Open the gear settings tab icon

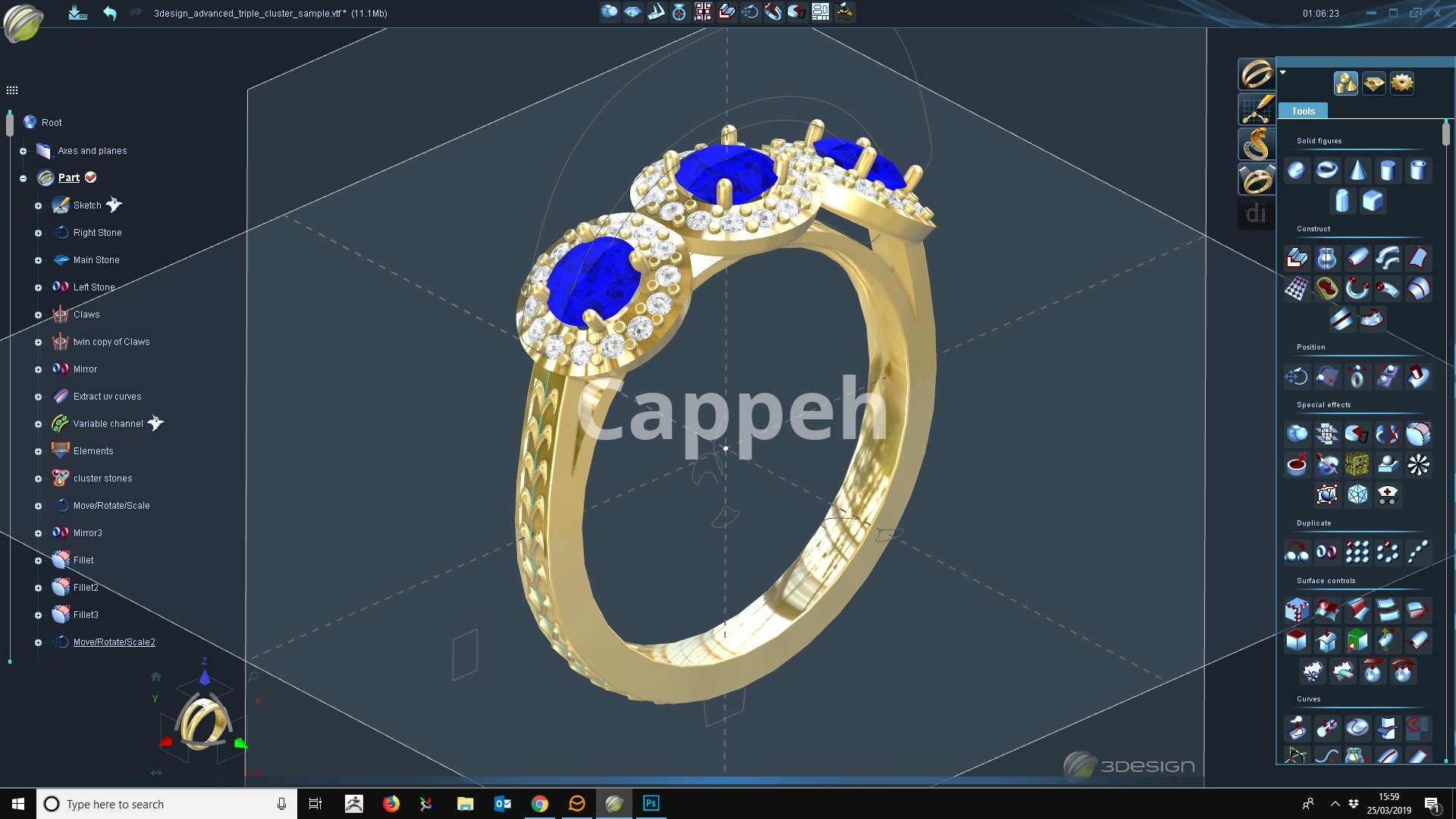tap(1402, 83)
